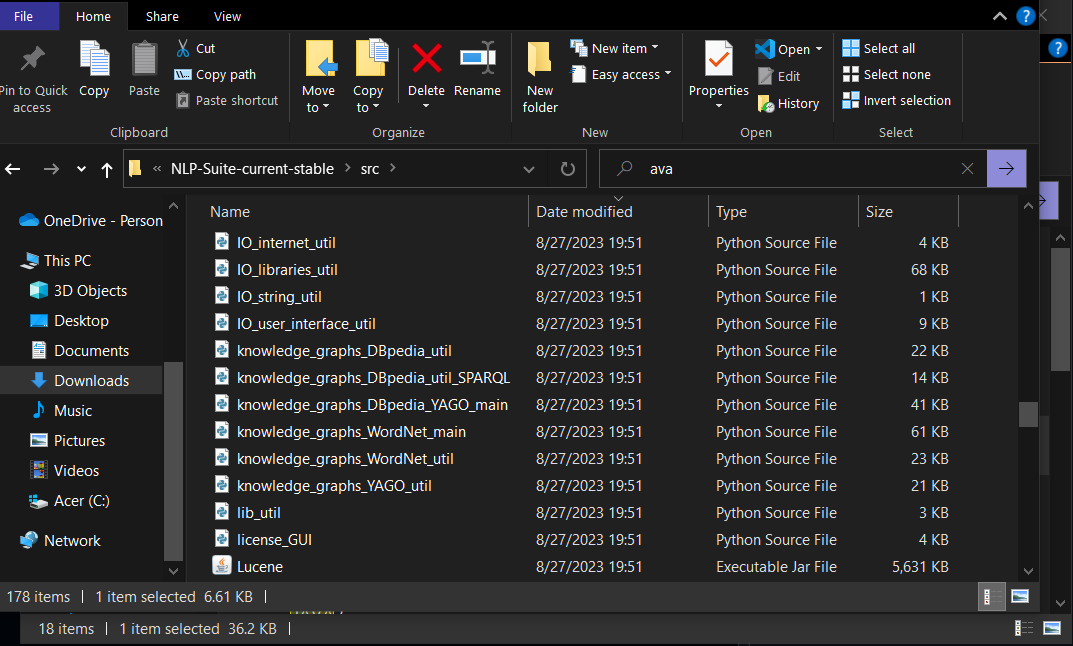Click the Delete icon in the ribbon
1073x646 pixels.
(x=426, y=68)
